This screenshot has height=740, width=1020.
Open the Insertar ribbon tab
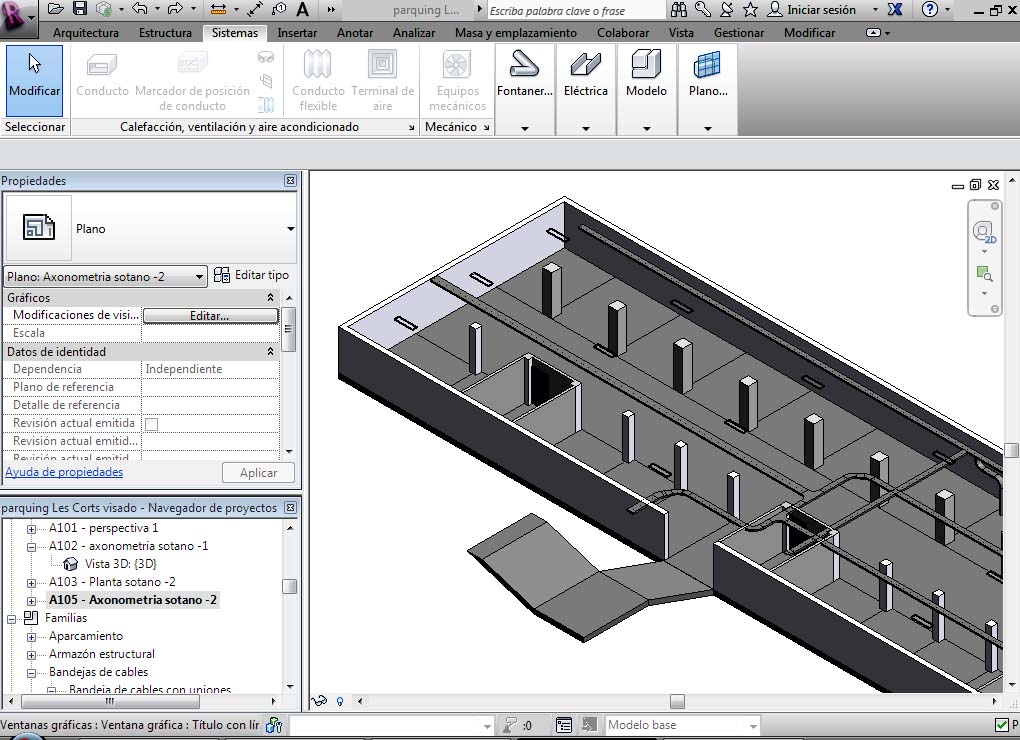pos(297,33)
